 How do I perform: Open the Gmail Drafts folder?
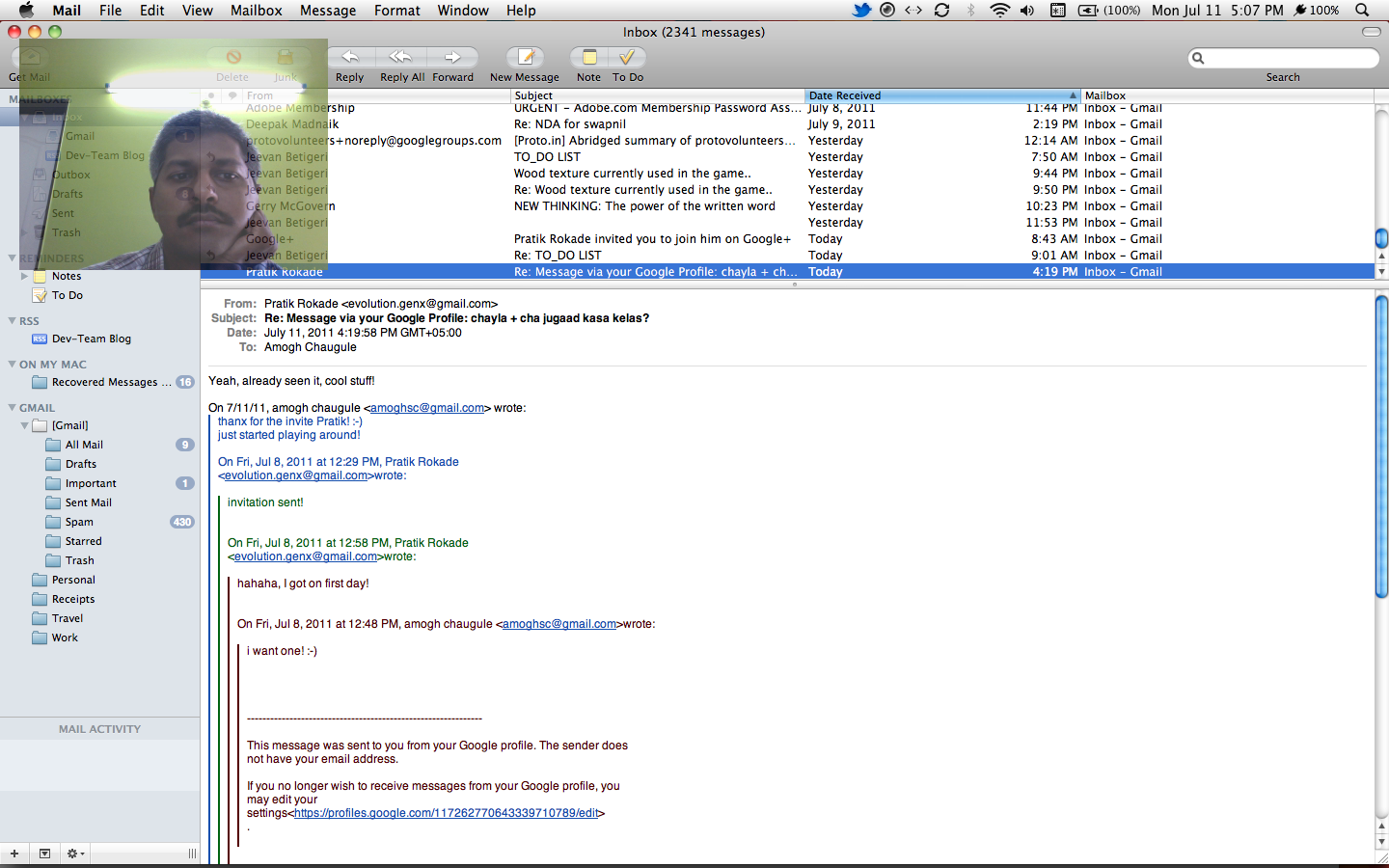coord(81,464)
